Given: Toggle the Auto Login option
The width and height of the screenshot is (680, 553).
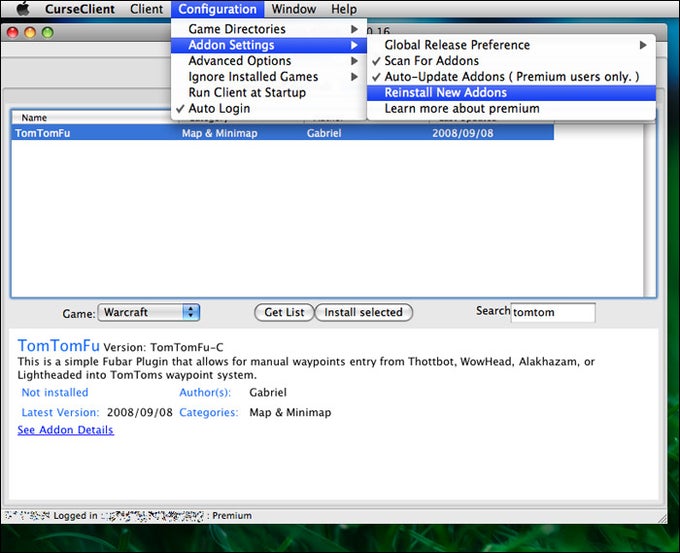Looking at the screenshot, I should point(268,108).
